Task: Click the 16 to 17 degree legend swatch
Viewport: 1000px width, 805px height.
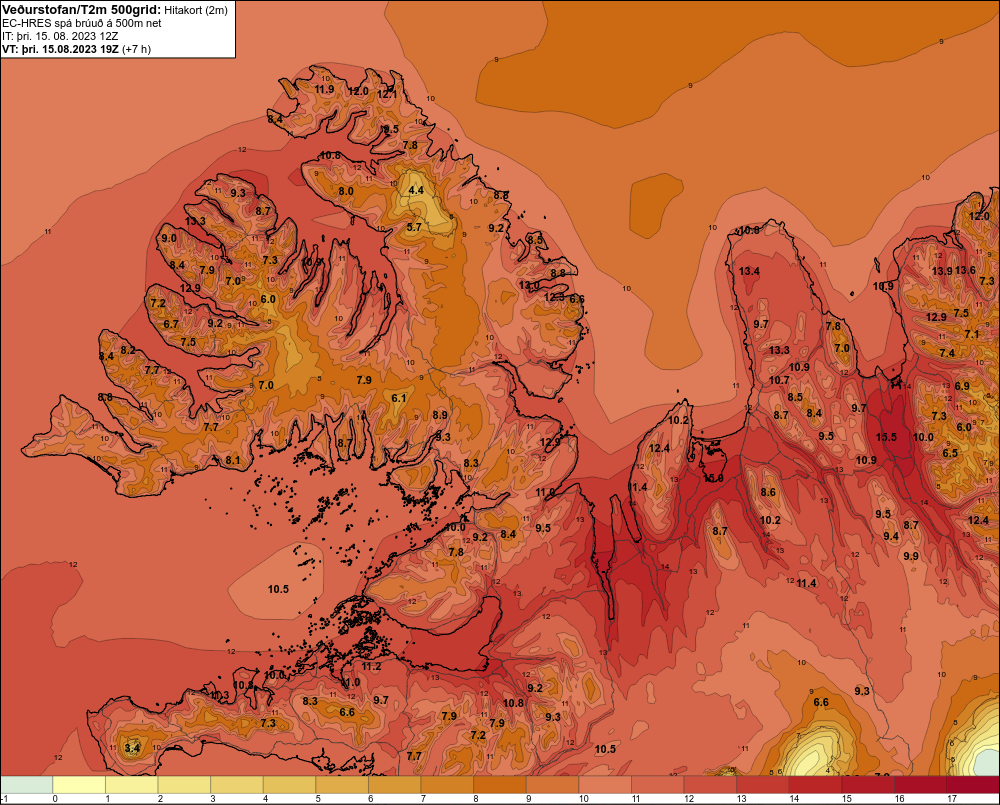Action: (x=920, y=784)
